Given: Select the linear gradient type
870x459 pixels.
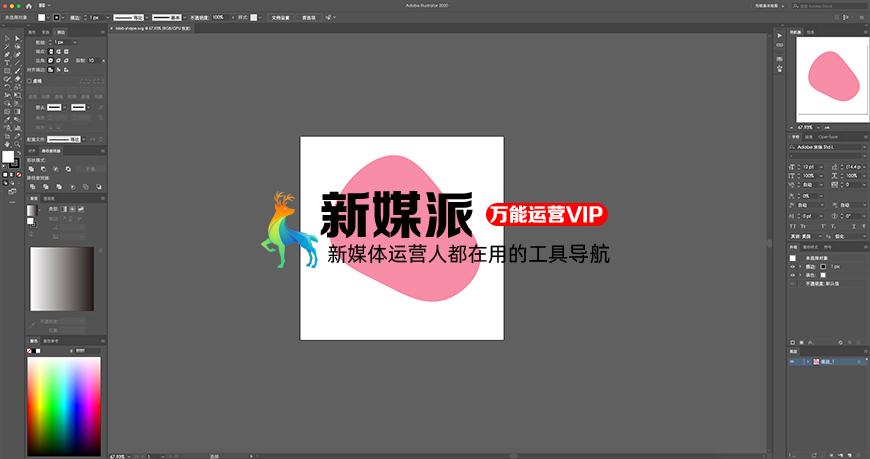Looking at the screenshot, I should 63,209.
